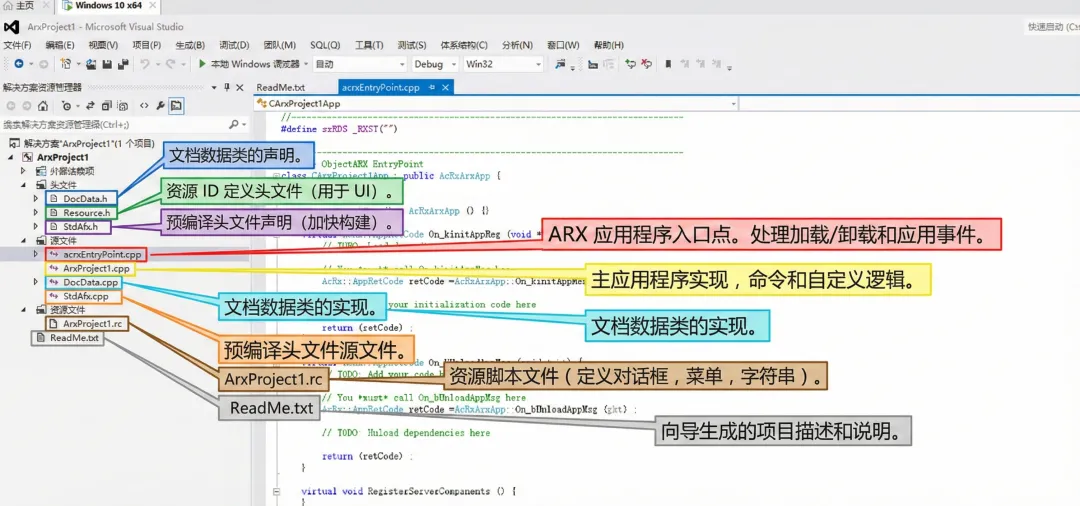Click the undo arrow icon
The image size is (1080, 506).
click(x=145, y=63)
